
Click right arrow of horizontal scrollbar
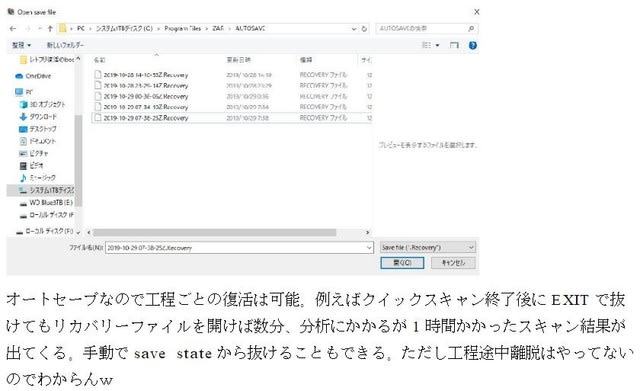tap(367, 232)
